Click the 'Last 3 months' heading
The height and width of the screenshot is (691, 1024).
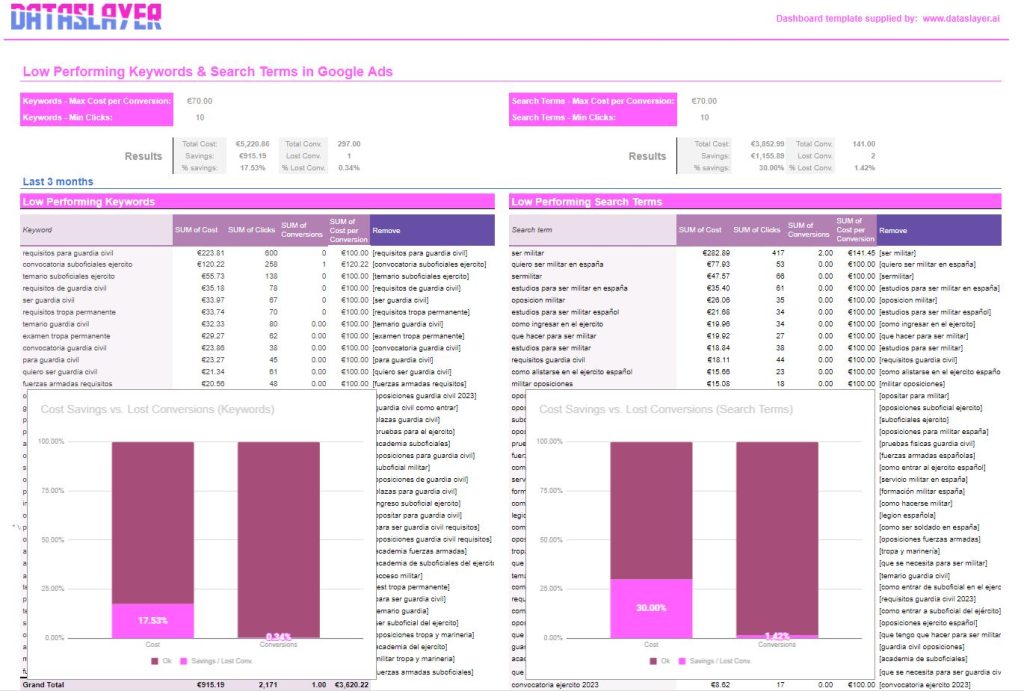[x=58, y=182]
